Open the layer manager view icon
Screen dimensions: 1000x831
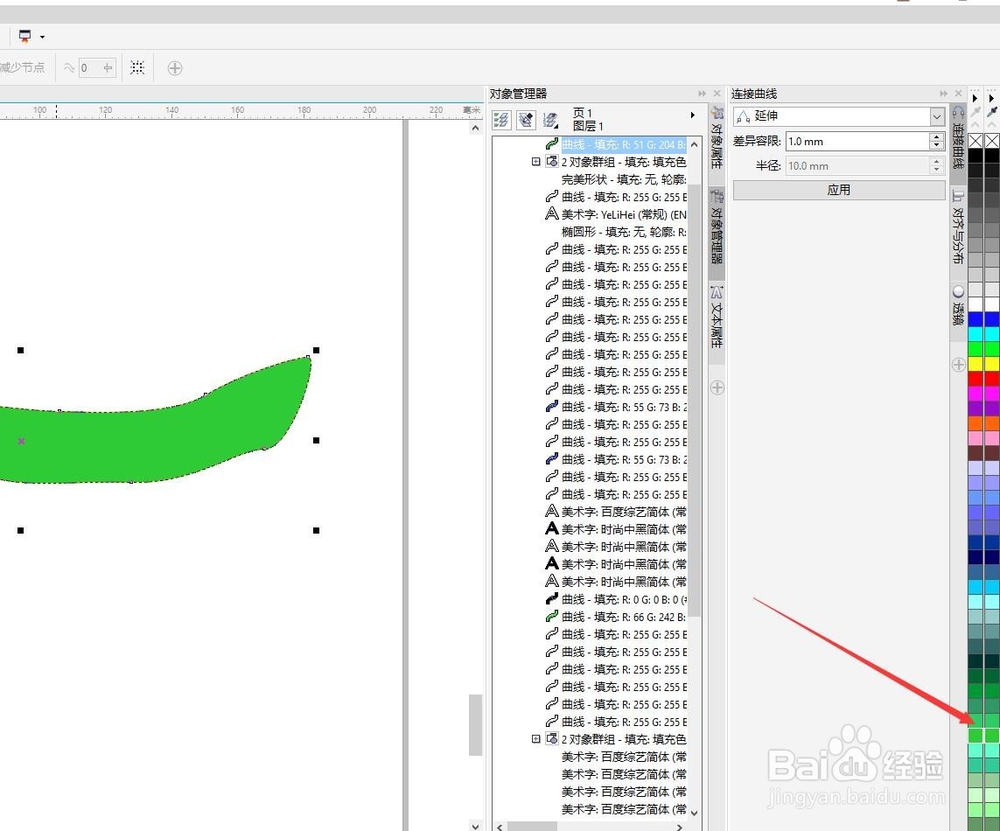click(550, 119)
